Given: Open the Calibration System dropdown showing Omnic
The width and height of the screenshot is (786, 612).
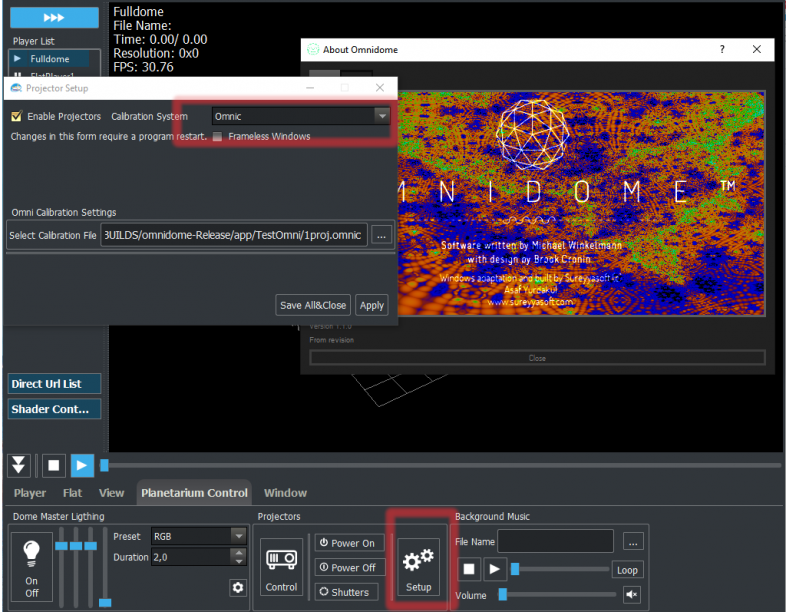Looking at the screenshot, I should (301, 116).
